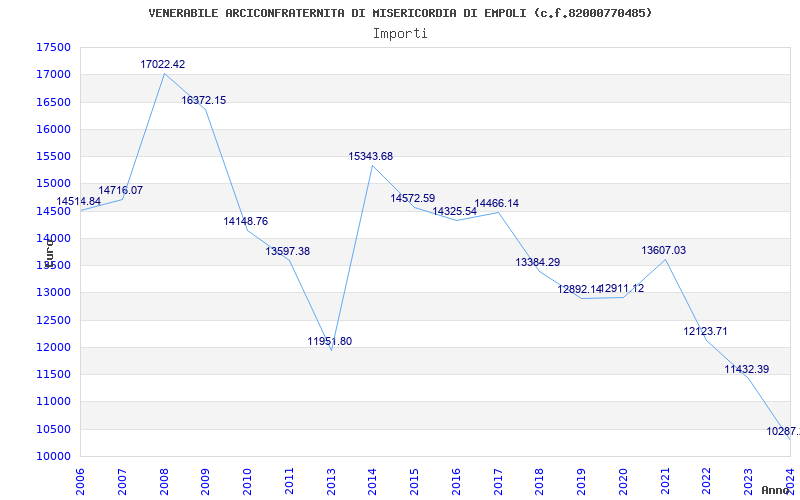Select the data label 17022.42
The height and width of the screenshot is (500, 800).
coord(163,64)
